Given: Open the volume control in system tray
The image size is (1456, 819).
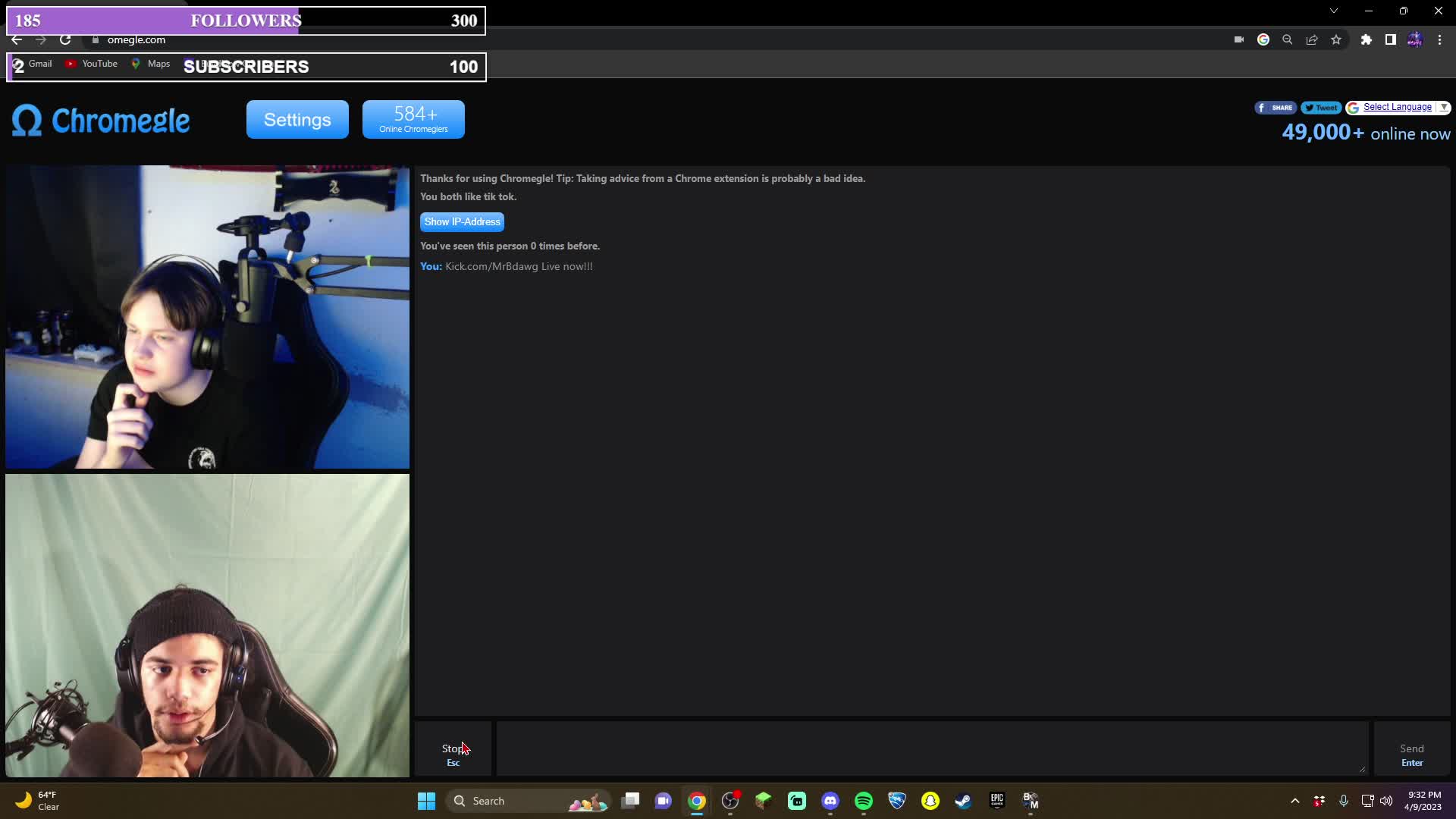Looking at the screenshot, I should point(1386,801).
